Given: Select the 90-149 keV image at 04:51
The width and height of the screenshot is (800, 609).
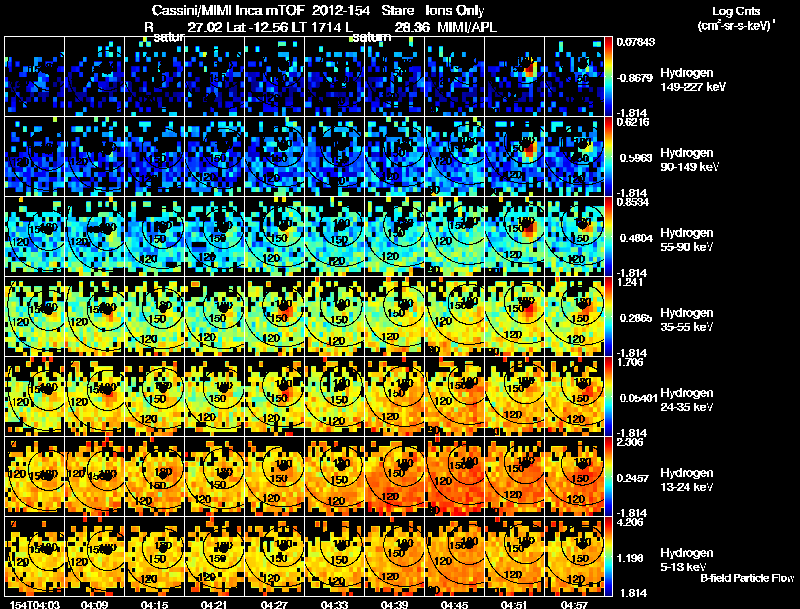Looking at the screenshot, I should 514,156.
